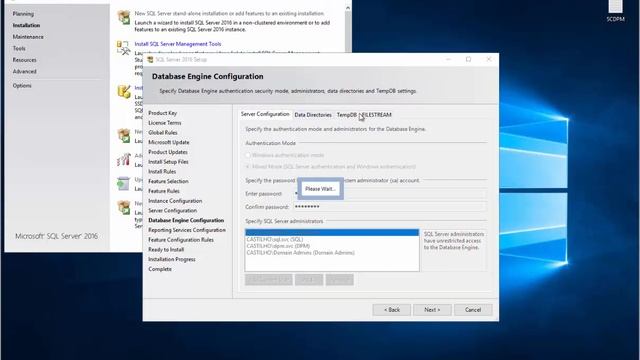
Task: Click the Reporting Services Configuration step
Action: tap(187, 230)
